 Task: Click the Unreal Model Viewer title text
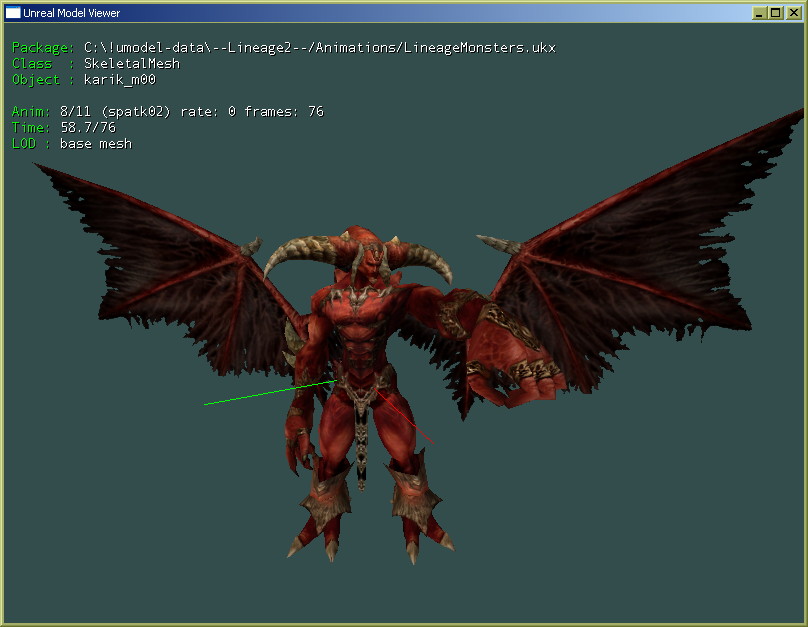[71, 13]
